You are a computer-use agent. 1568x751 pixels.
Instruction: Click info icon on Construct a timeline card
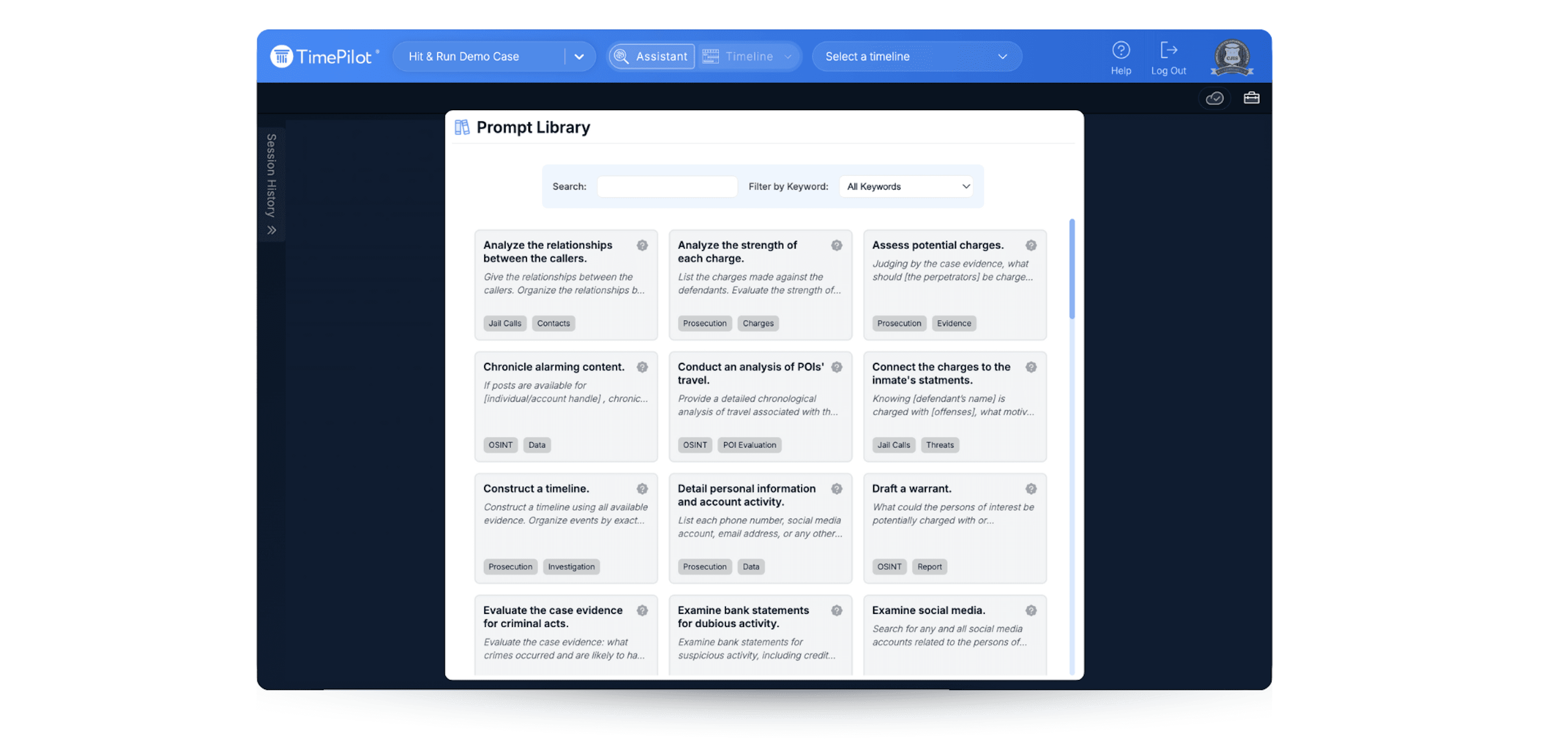point(642,489)
